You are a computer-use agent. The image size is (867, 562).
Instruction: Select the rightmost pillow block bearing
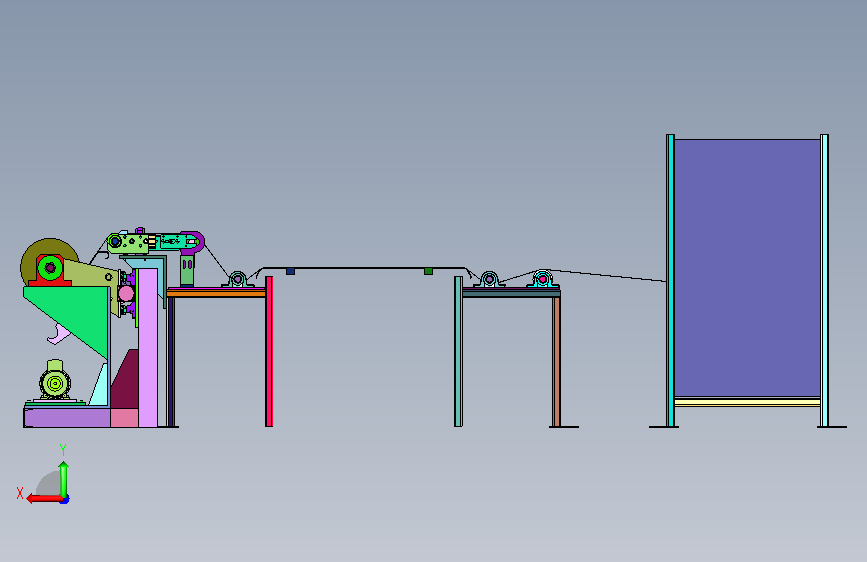[542, 279]
